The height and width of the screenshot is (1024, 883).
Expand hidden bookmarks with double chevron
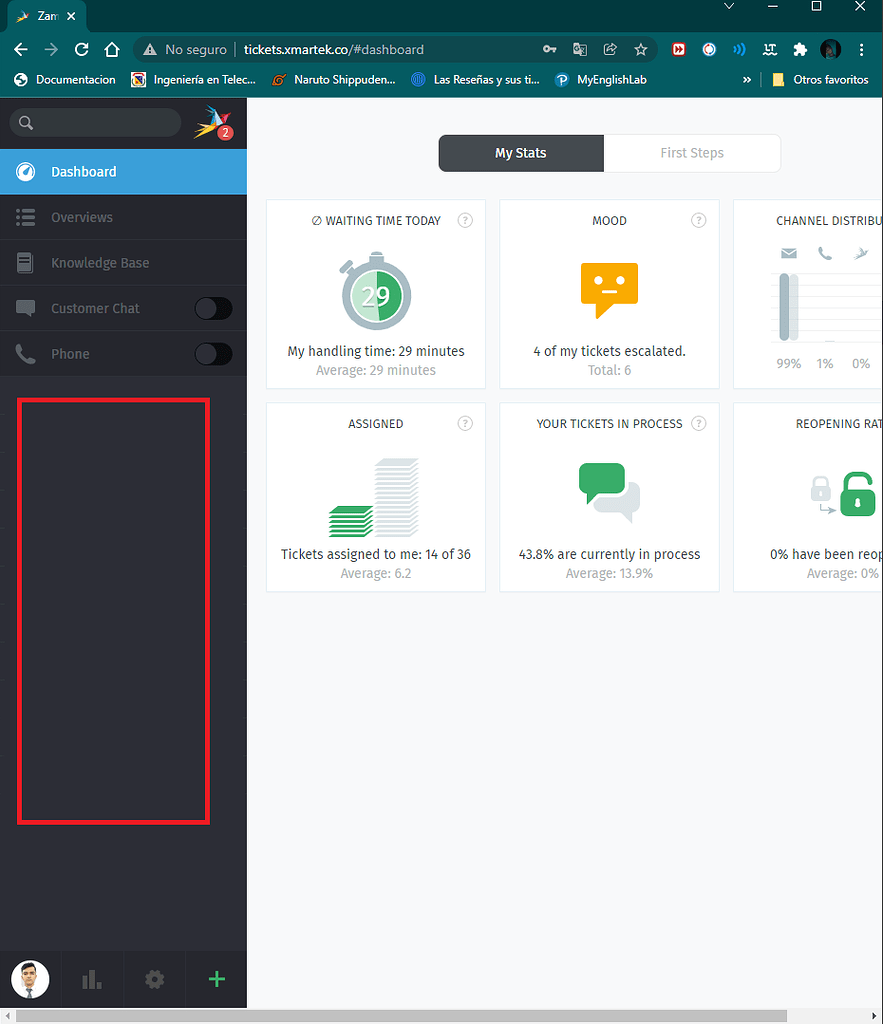point(746,79)
